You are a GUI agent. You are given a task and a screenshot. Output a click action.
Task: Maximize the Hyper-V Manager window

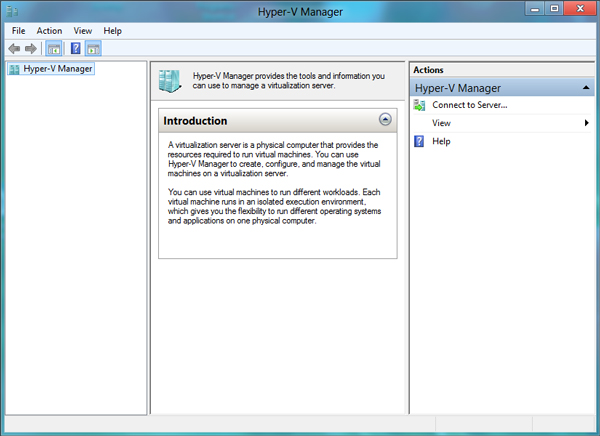click(x=554, y=9)
